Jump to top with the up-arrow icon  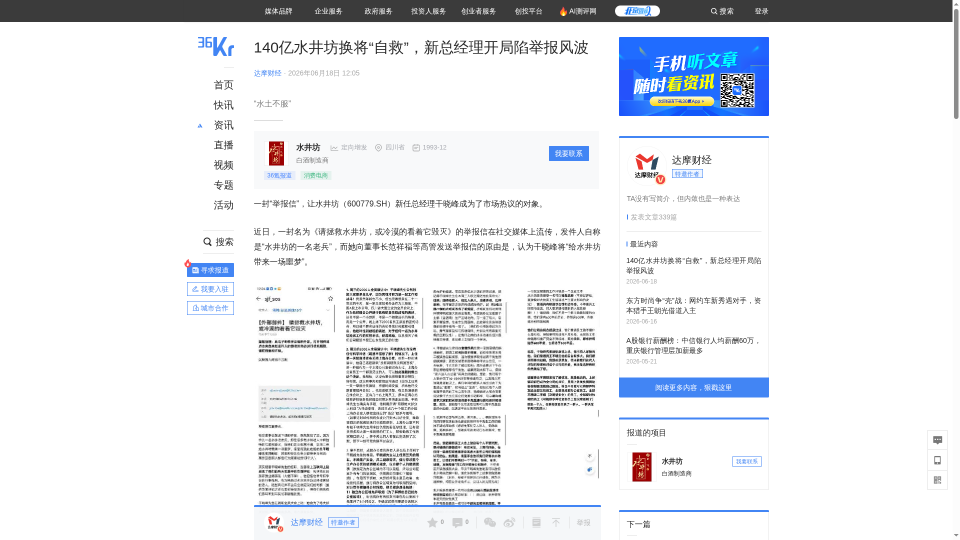click(556, 522)
